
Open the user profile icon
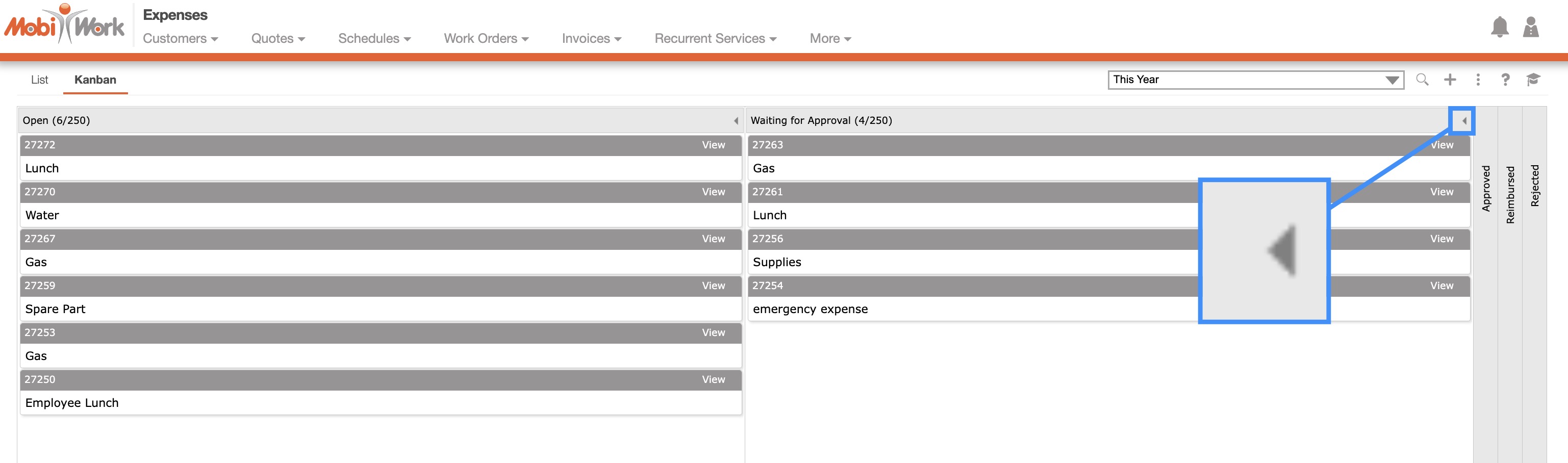click(x=1530, y=28)
